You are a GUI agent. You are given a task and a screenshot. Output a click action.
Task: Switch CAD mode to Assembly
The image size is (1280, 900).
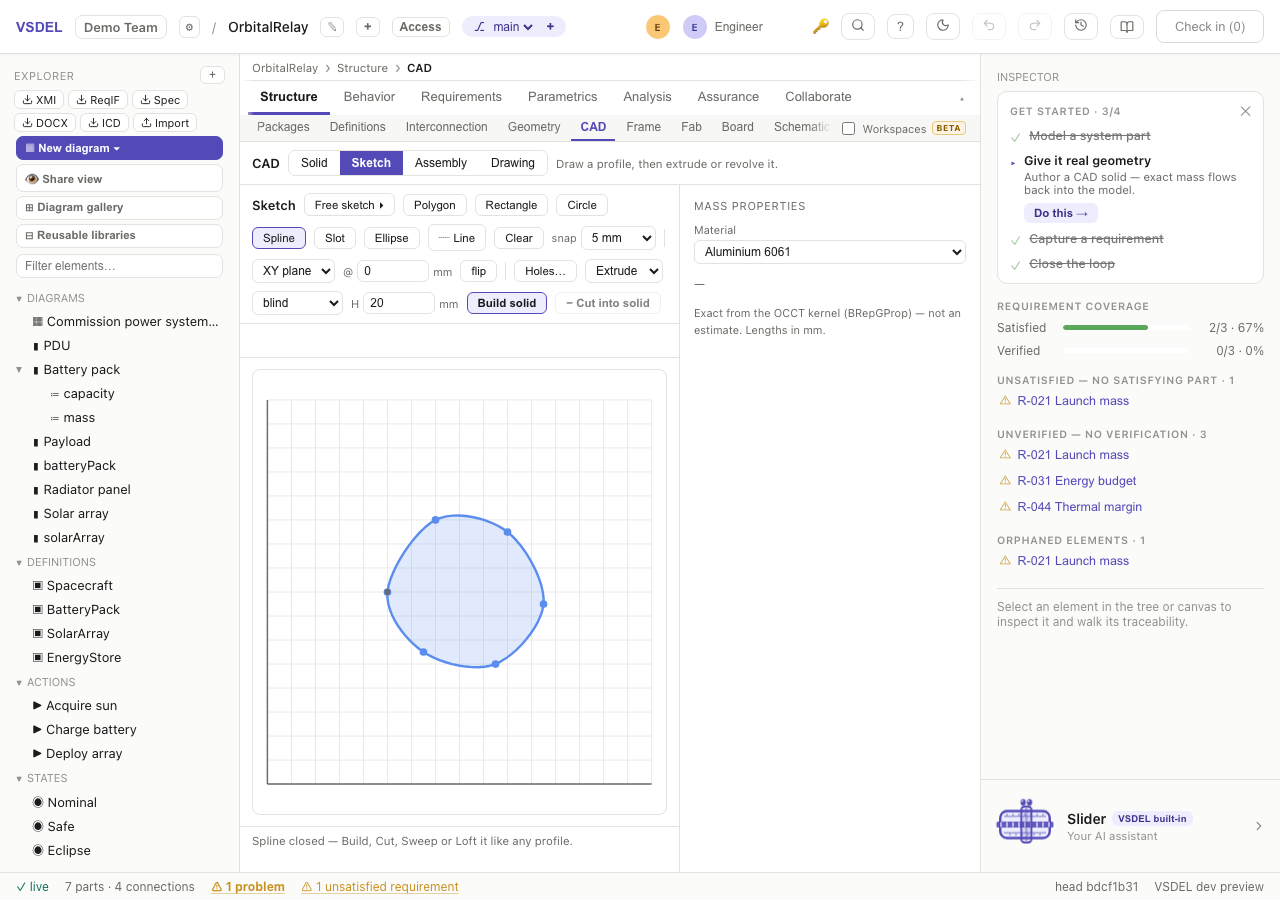[441, 163]
